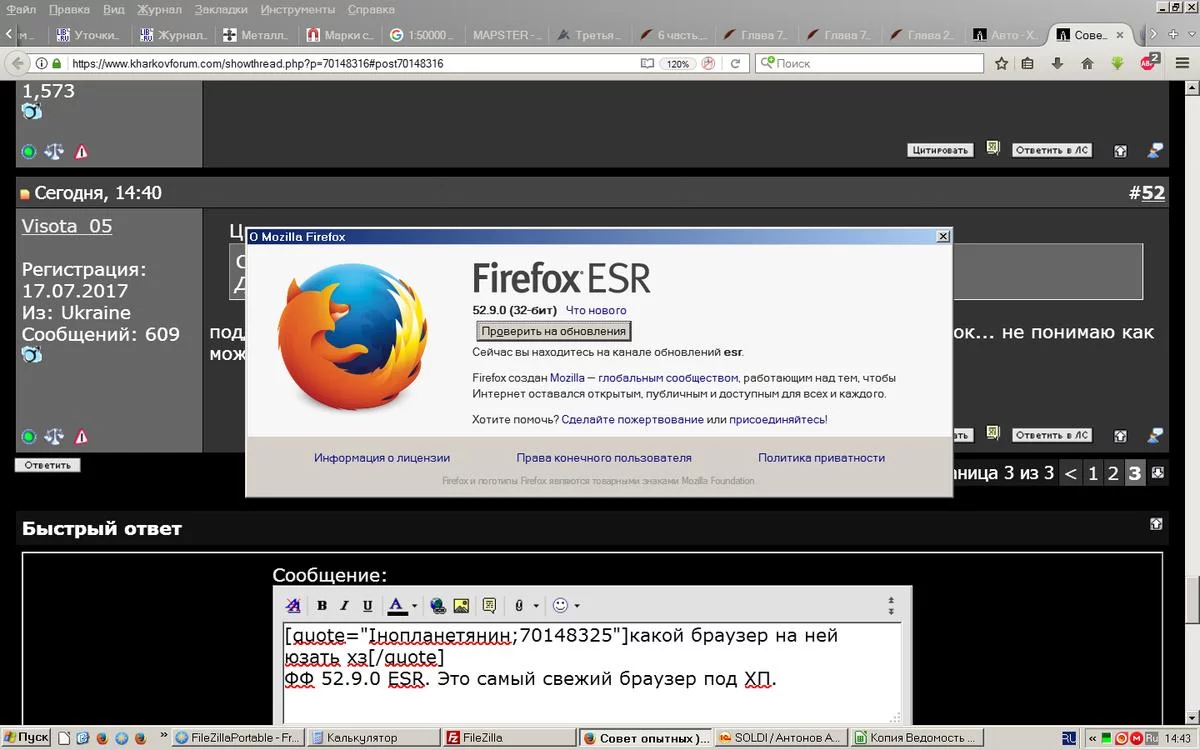Switch to Калькулятор in the taskbar

(x=374, y=738)
